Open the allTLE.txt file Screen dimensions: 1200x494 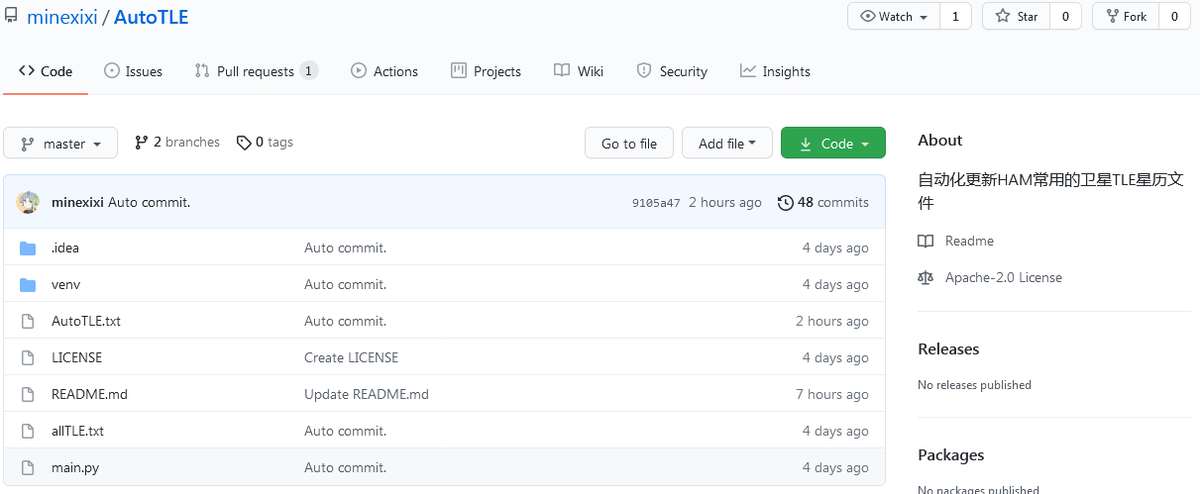tap(78, 431)
